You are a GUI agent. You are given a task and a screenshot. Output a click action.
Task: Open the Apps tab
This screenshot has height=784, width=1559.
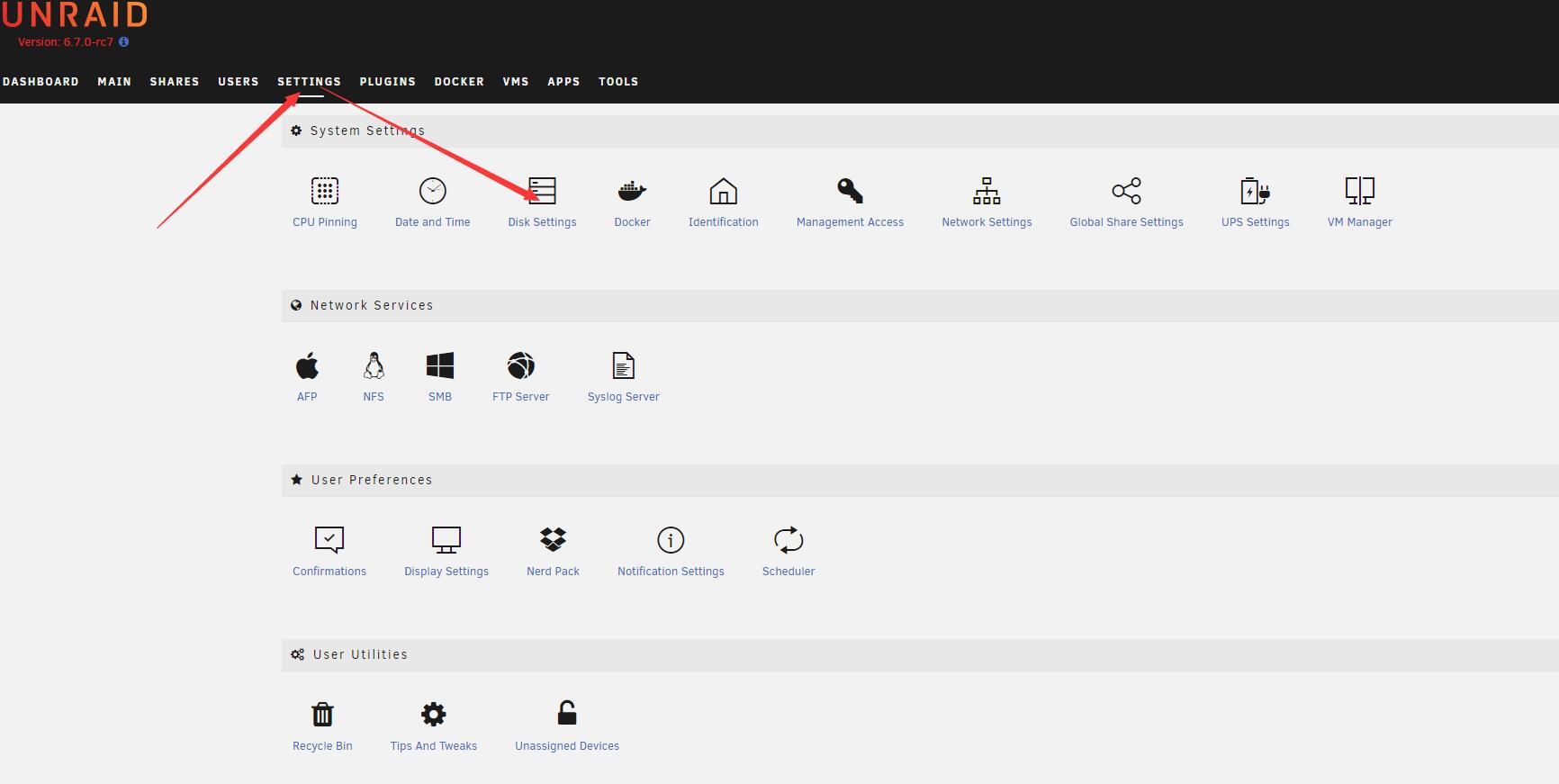563,81
